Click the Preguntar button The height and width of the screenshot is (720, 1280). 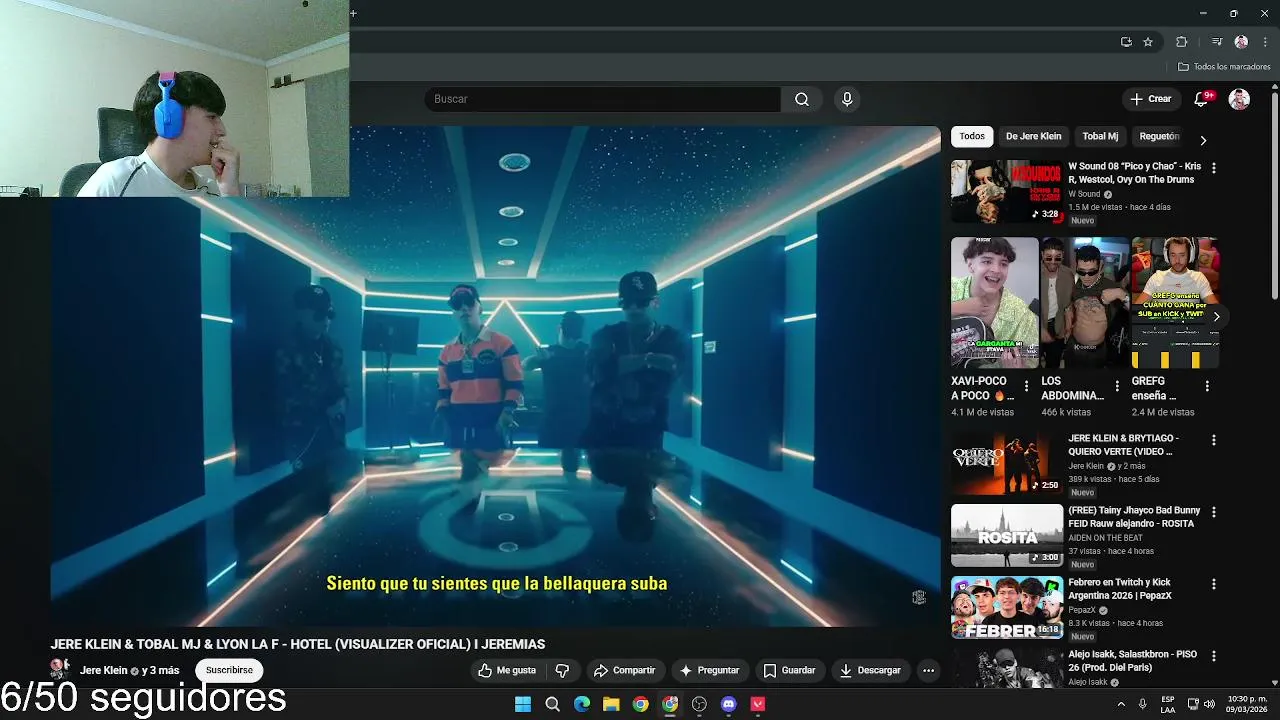pyautogui.click(x=710, y=670)
